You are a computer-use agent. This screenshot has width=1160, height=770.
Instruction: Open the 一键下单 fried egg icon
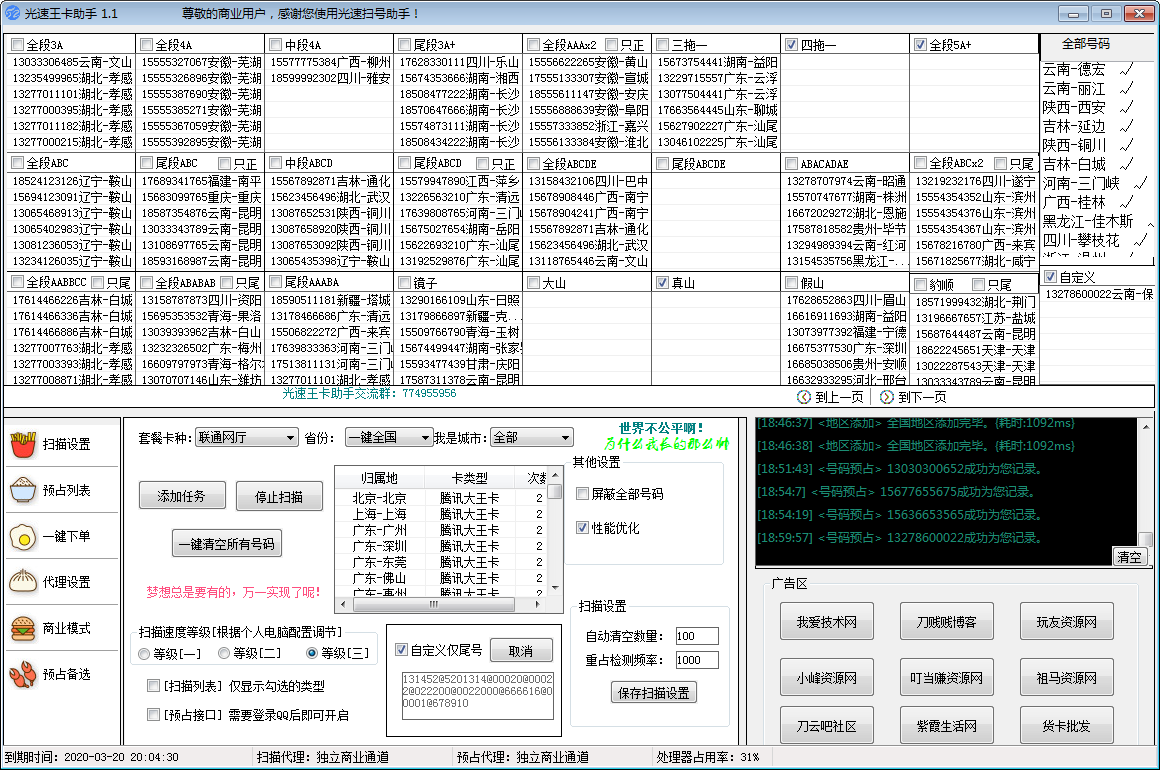pyautogui.click(x=23, y=536)
